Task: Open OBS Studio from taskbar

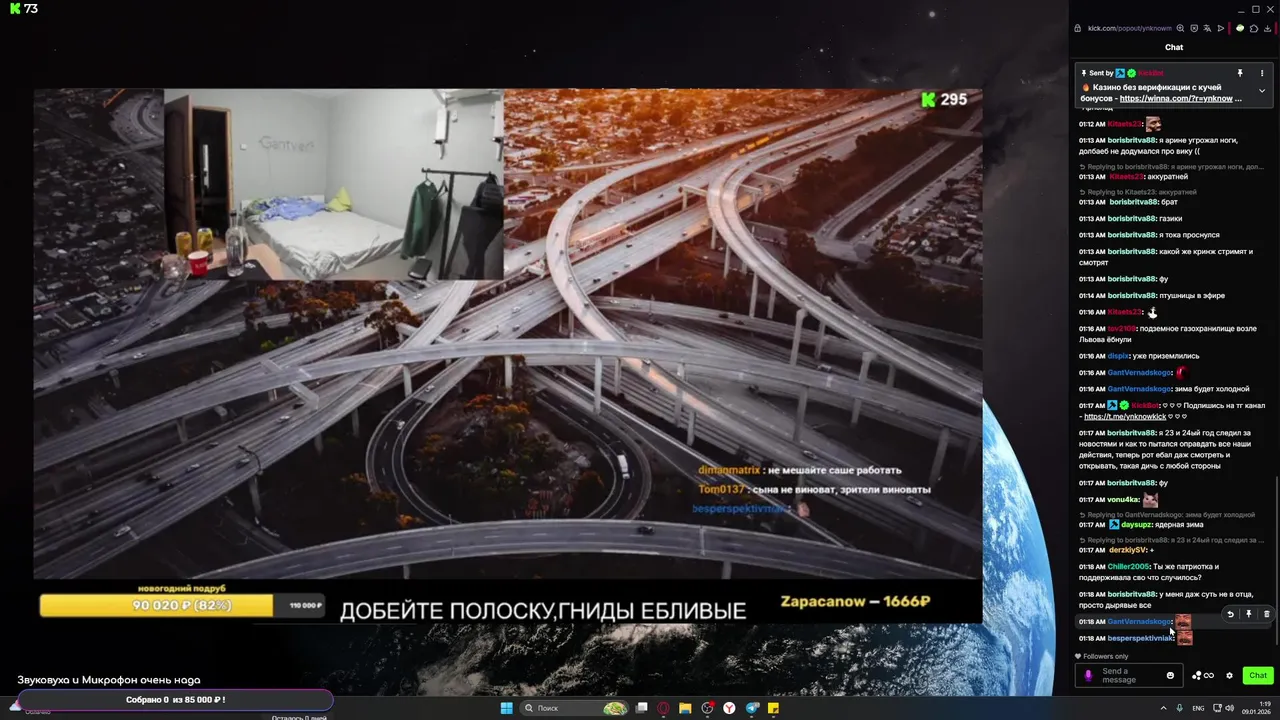Action: click(708, 708)
